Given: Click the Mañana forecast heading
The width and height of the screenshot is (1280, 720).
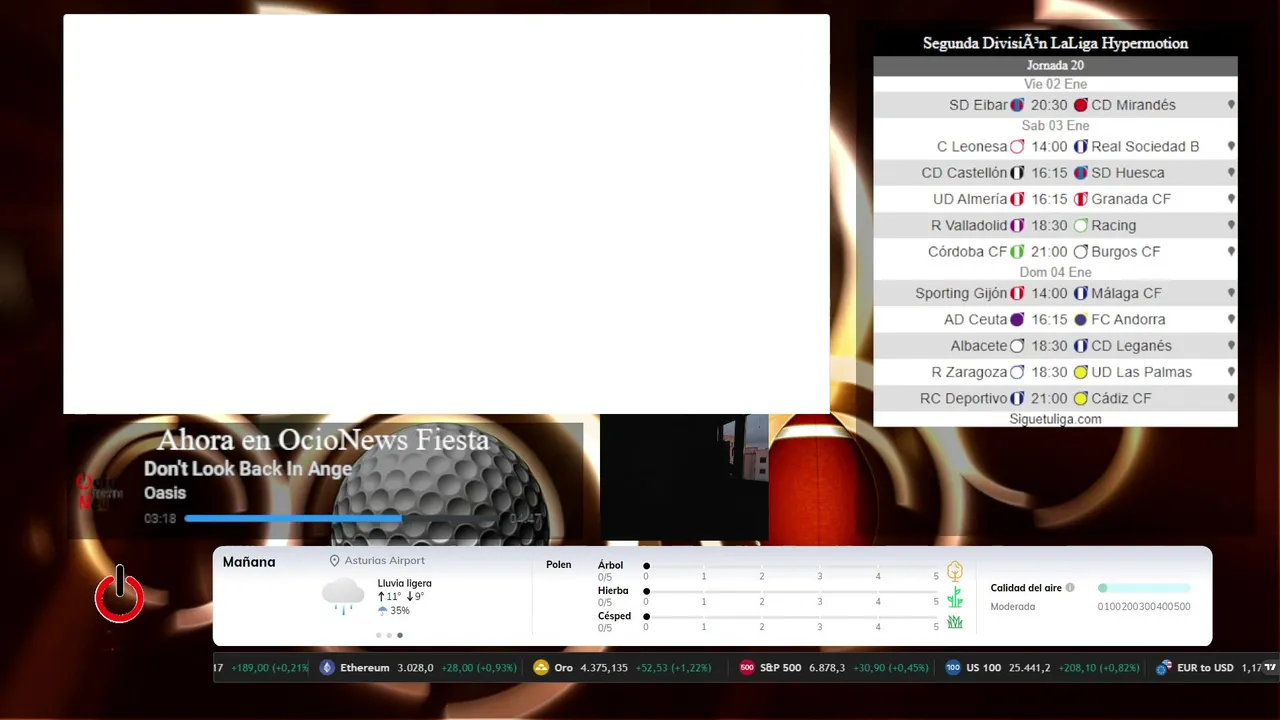Looking at the screenshot, I should click(249, 562).
